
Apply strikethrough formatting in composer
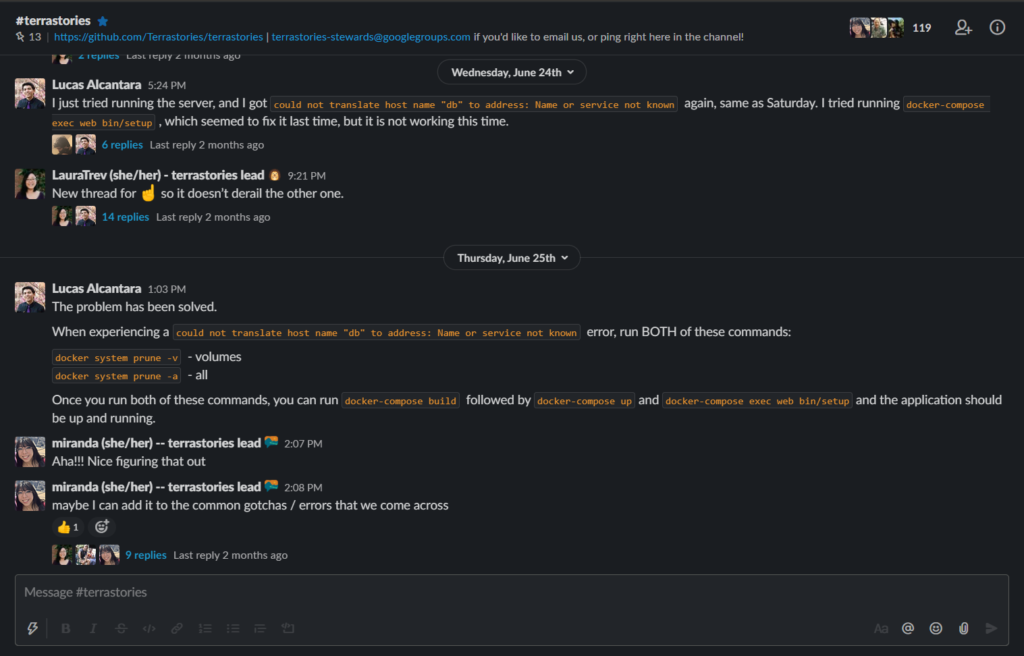click(x=121, y=629)
